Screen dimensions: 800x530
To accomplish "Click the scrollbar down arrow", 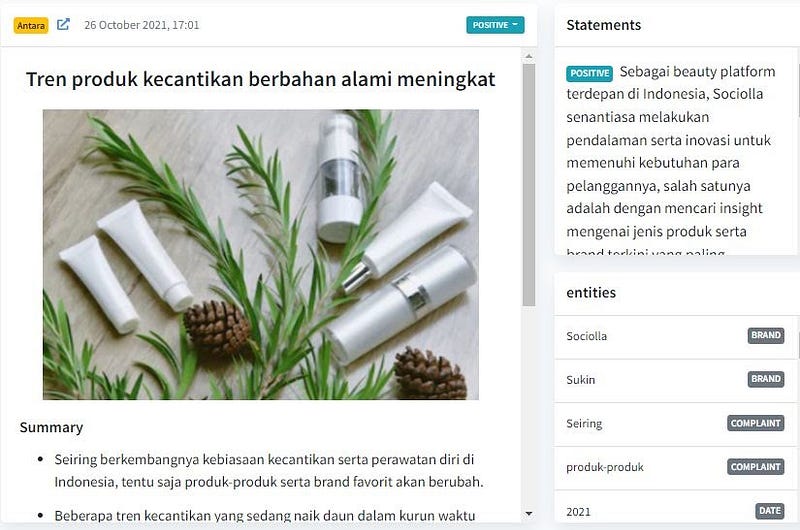I will coord(529,513).
